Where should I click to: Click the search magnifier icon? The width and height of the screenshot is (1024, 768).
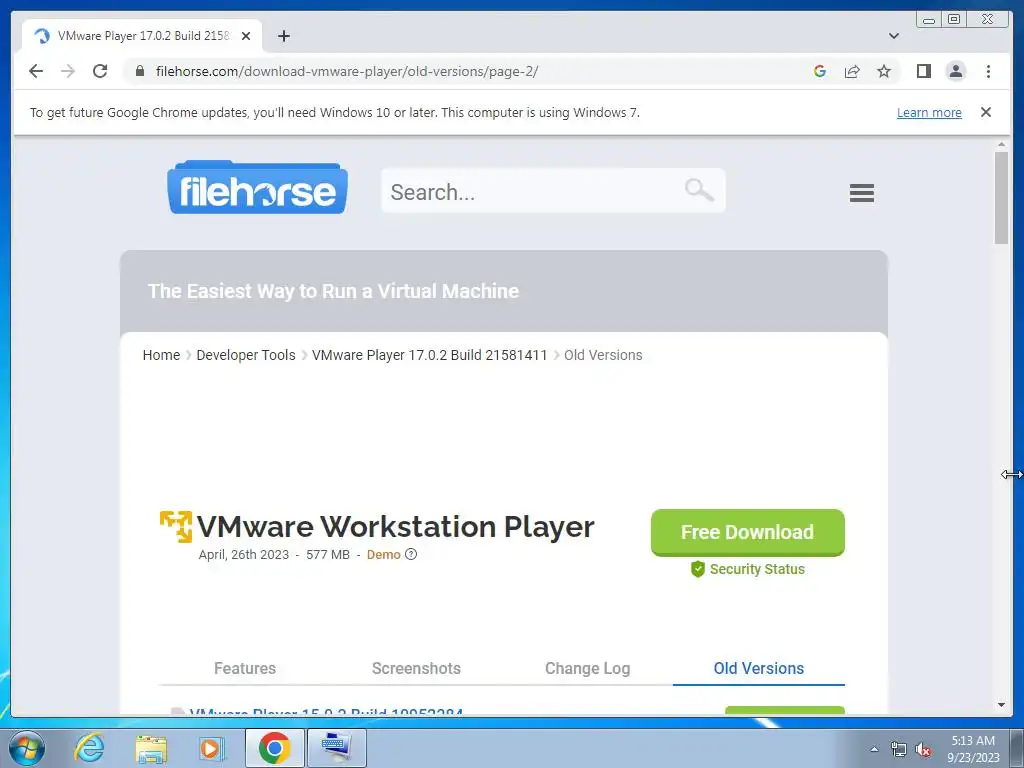pyautogui.click(x=699, y=190)
